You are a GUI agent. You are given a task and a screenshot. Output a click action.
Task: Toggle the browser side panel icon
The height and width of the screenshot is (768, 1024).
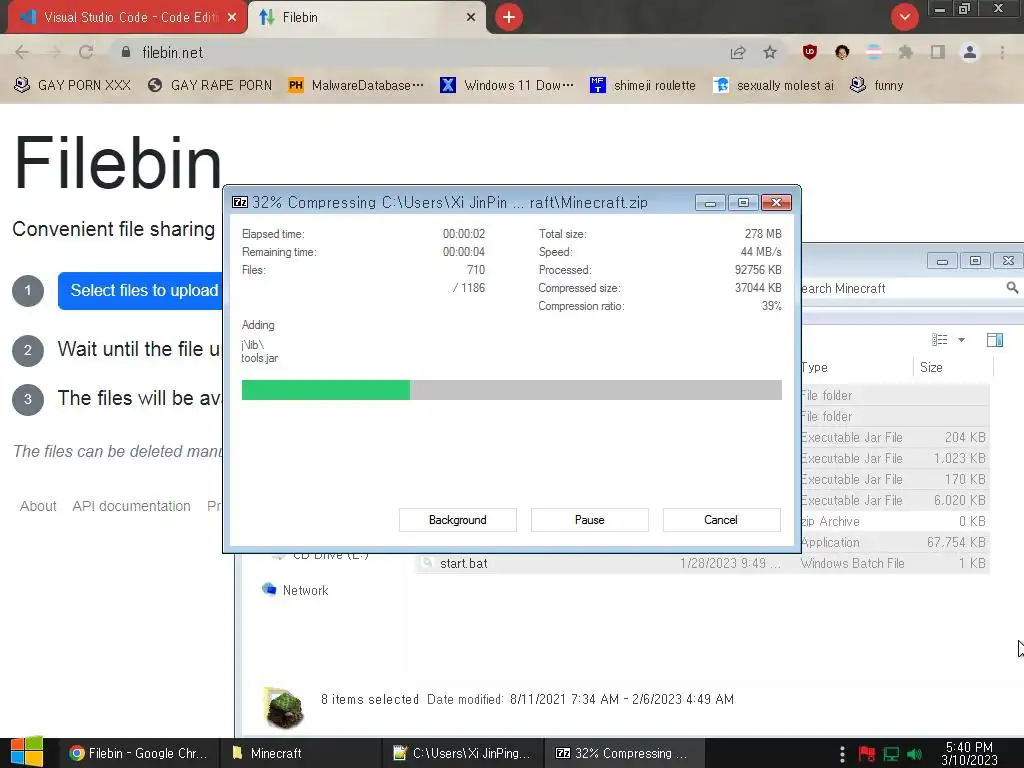pos(937,52)
